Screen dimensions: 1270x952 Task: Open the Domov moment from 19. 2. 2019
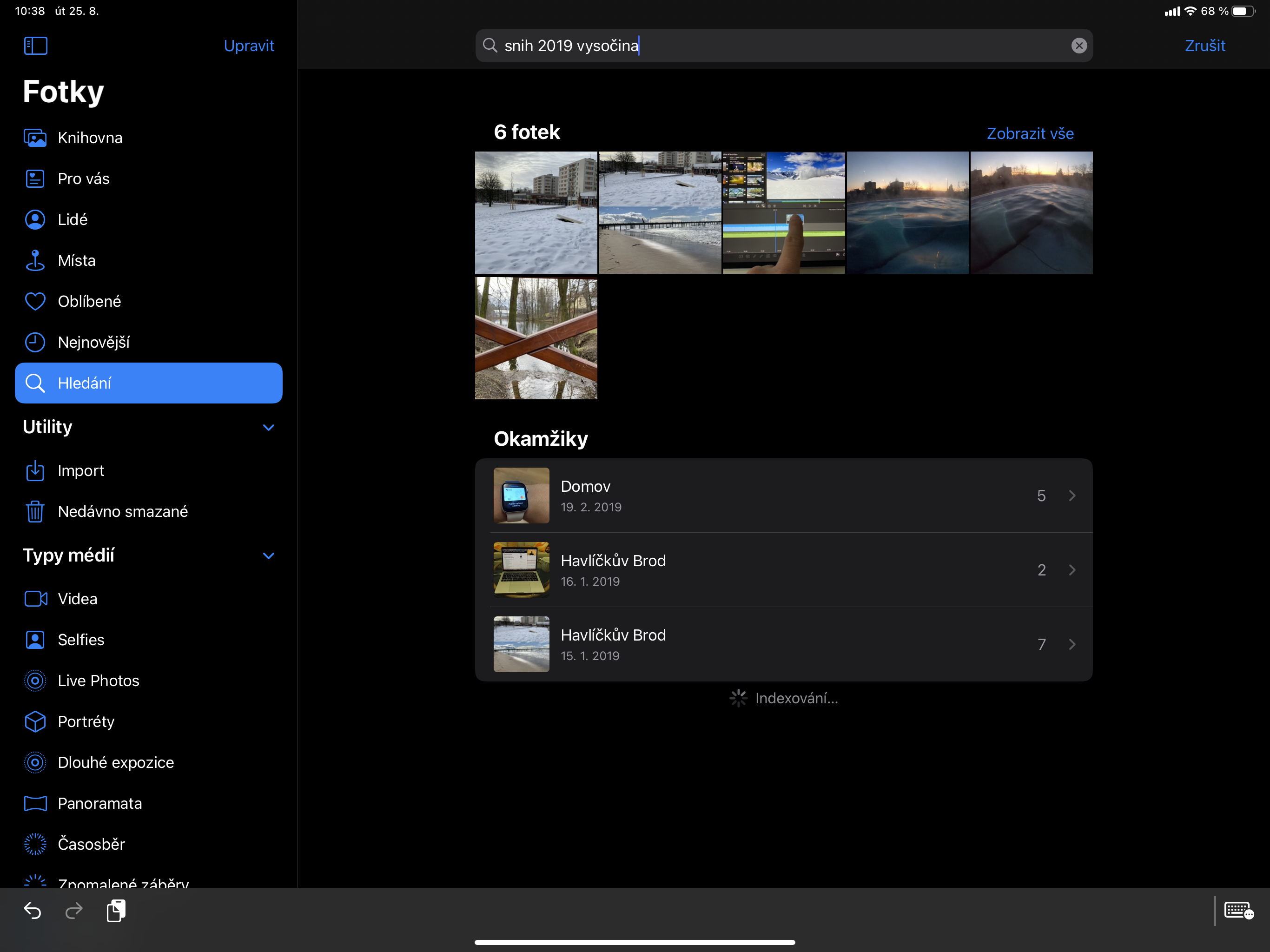point(783,496)
